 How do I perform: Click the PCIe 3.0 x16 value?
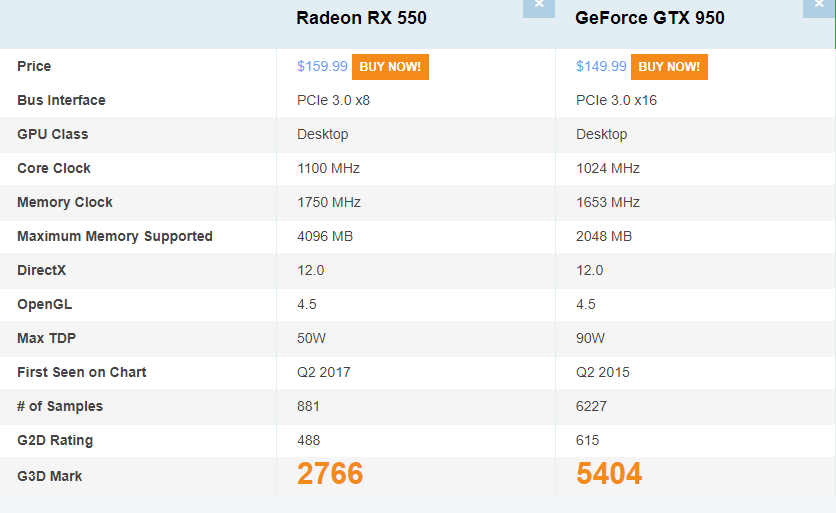click(616, 100)
